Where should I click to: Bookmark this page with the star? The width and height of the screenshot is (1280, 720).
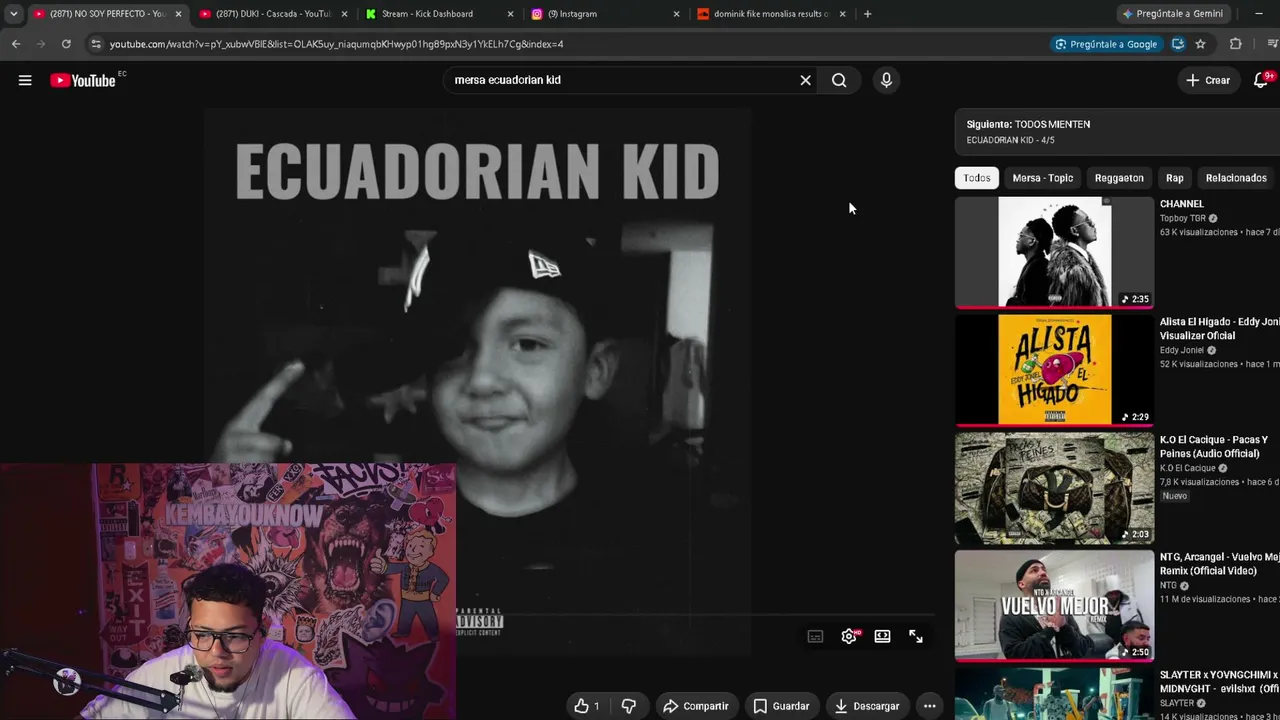click(1200, 44)
